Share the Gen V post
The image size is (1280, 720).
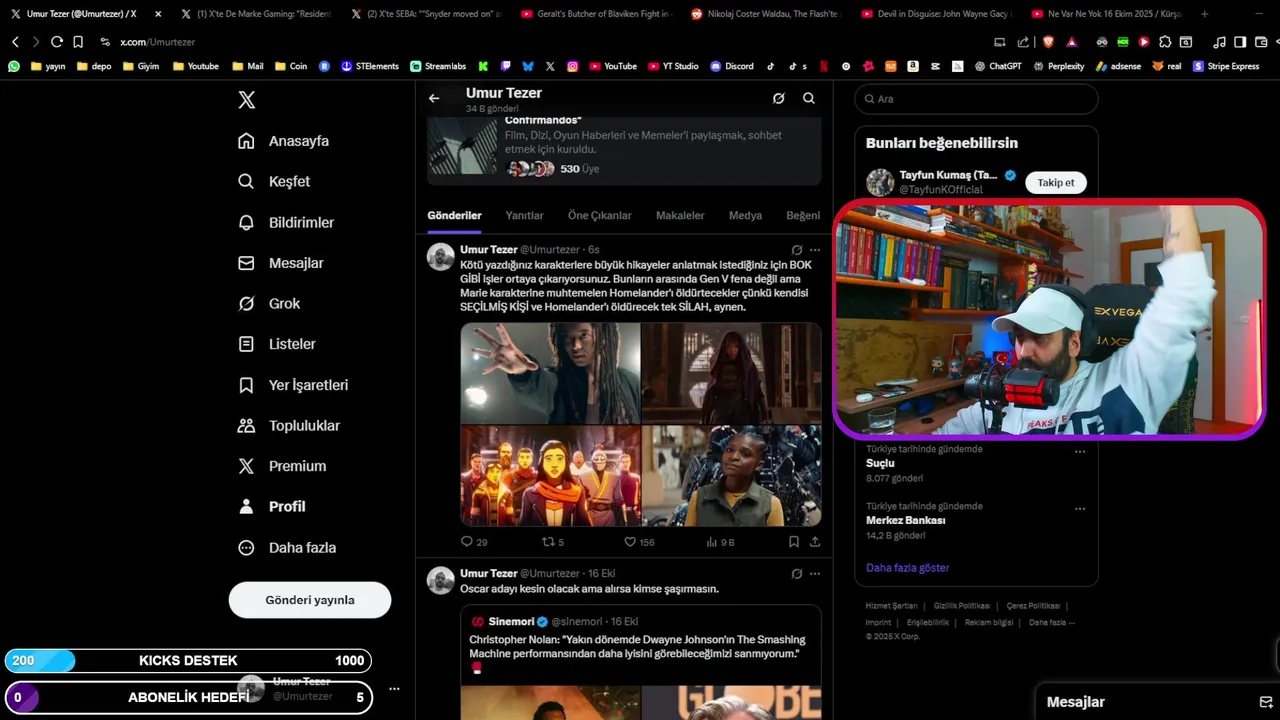pyautogui.click(x=815, y=542)
